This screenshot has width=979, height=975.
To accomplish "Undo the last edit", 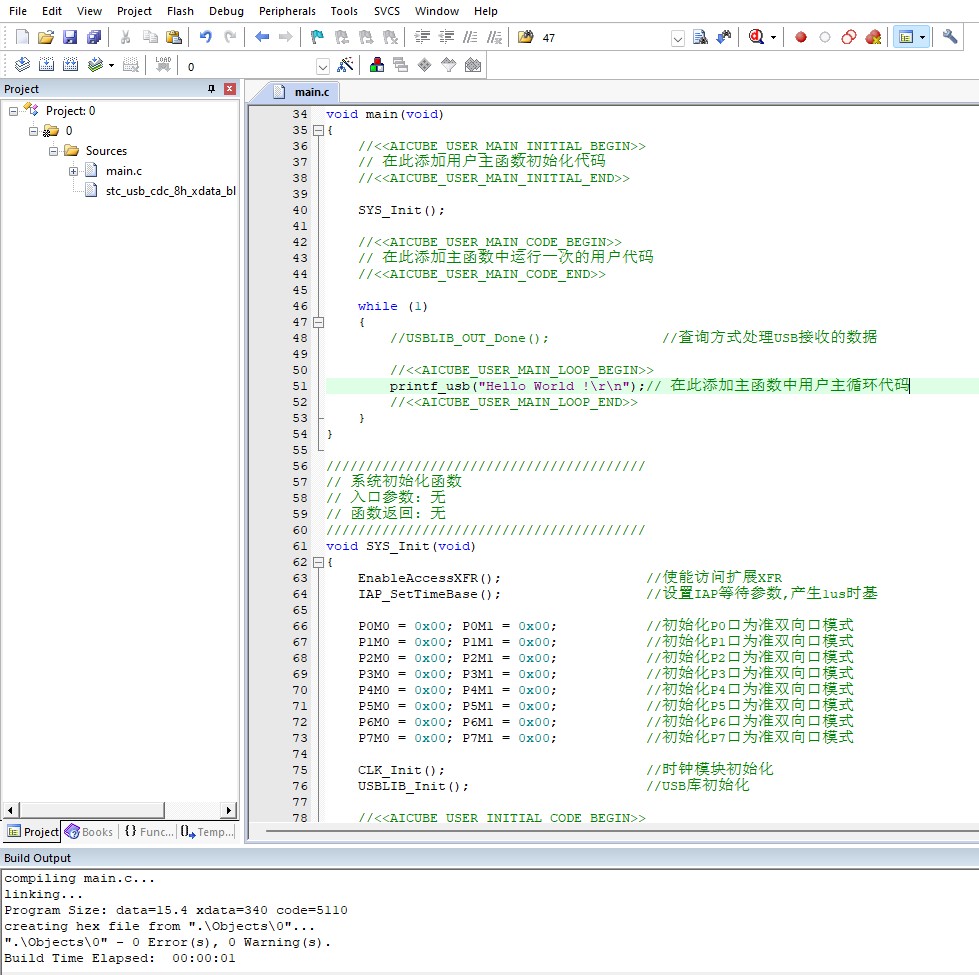I will pyautogui.click(x=205, y=37).
